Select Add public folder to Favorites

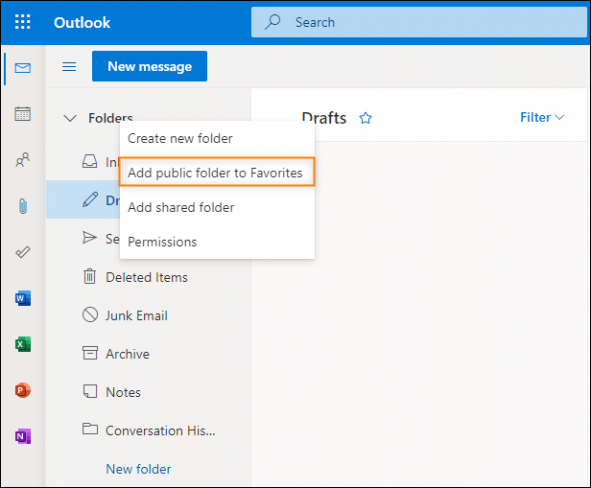[217, 172]
